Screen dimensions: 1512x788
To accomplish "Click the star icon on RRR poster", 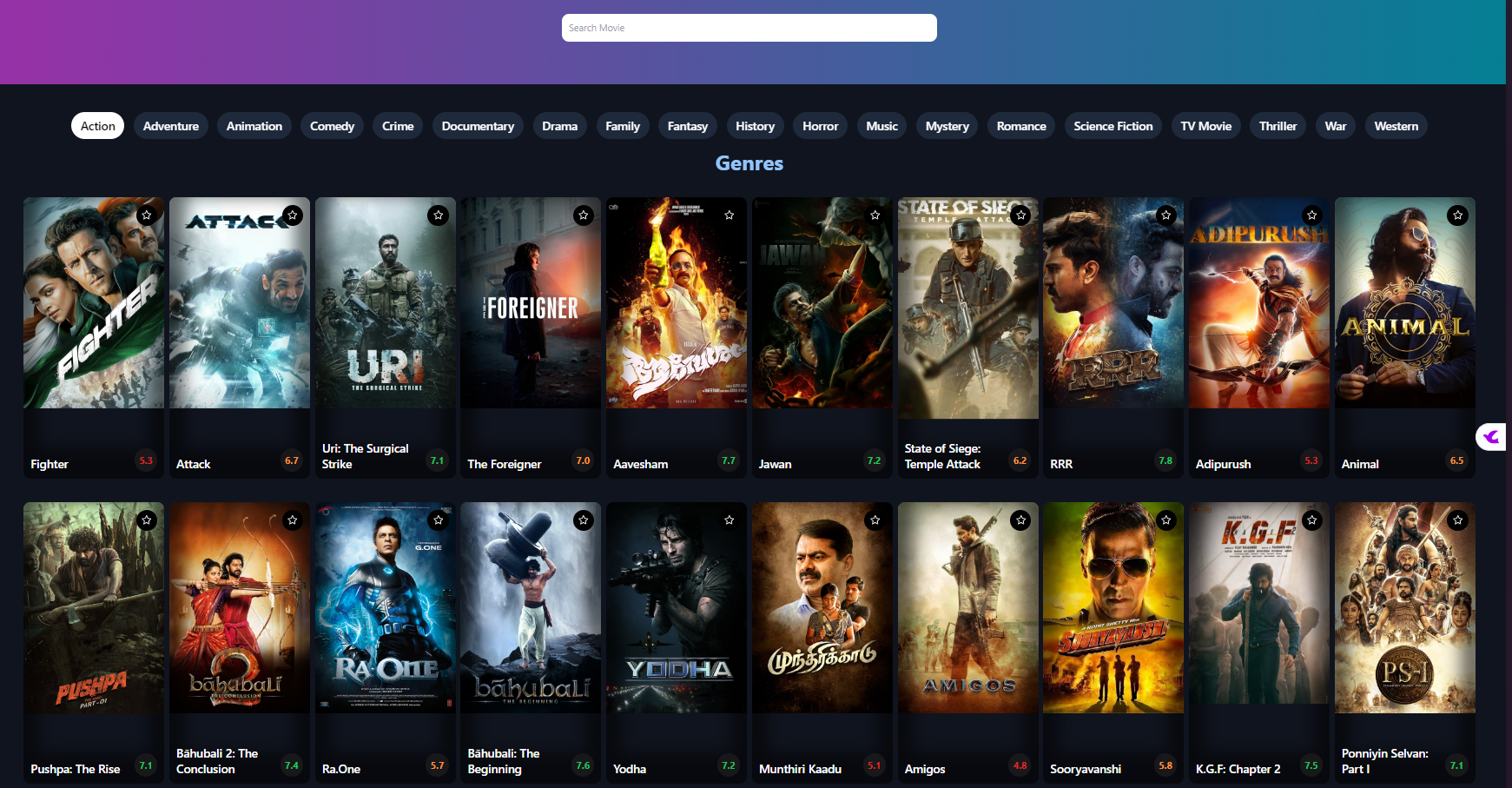I will [1166, 215].
